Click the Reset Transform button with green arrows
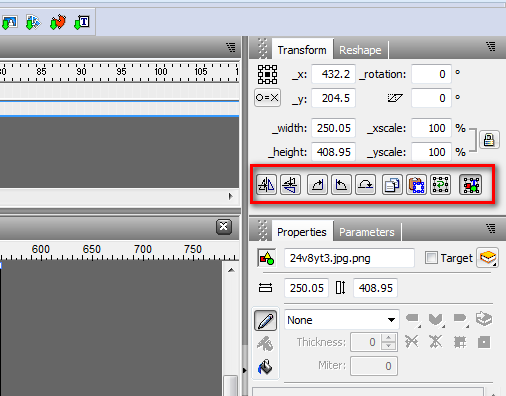 point(440,184)
